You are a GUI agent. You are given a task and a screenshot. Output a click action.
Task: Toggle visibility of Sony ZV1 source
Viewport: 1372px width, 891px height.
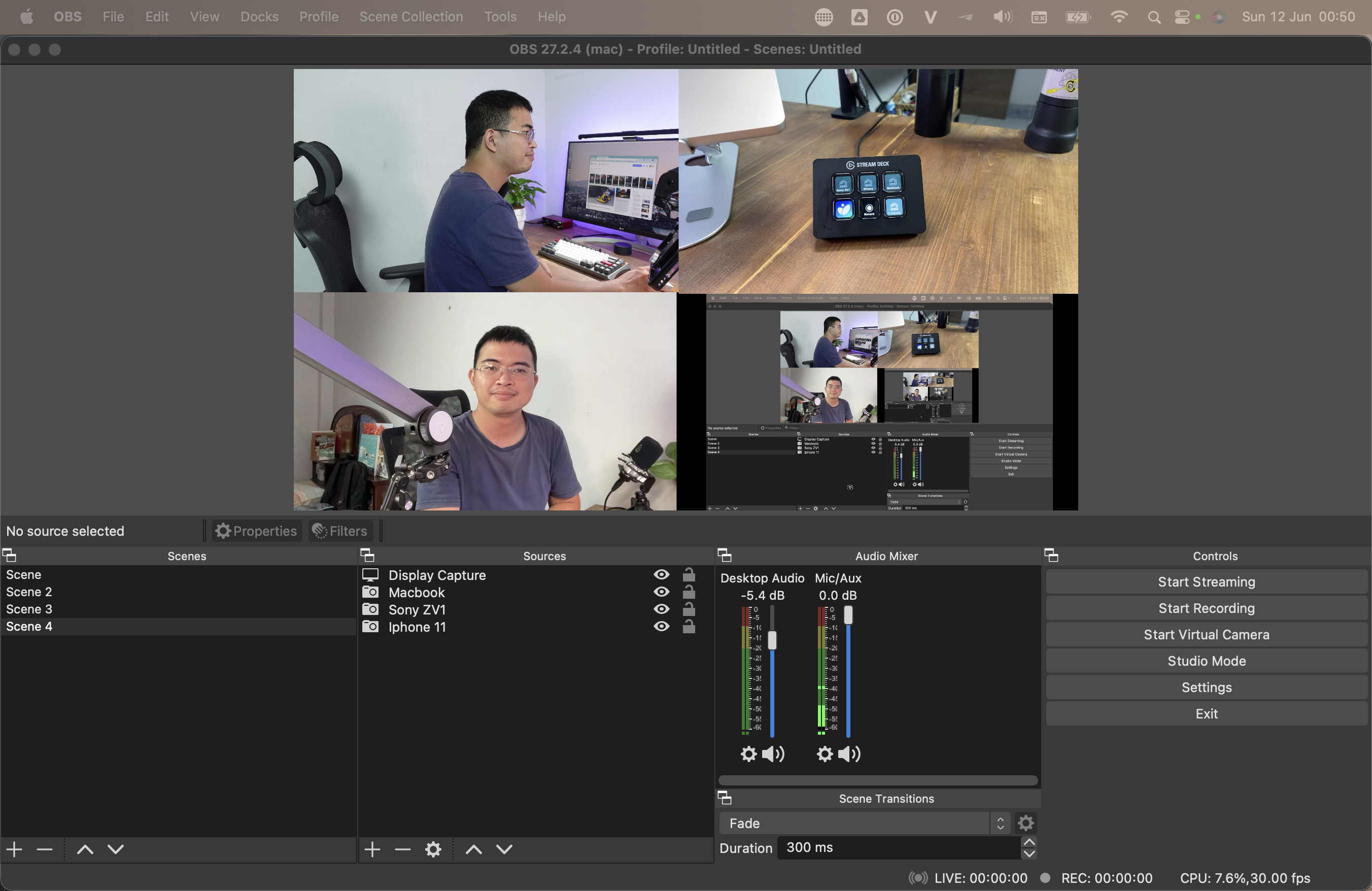(659, 609)
